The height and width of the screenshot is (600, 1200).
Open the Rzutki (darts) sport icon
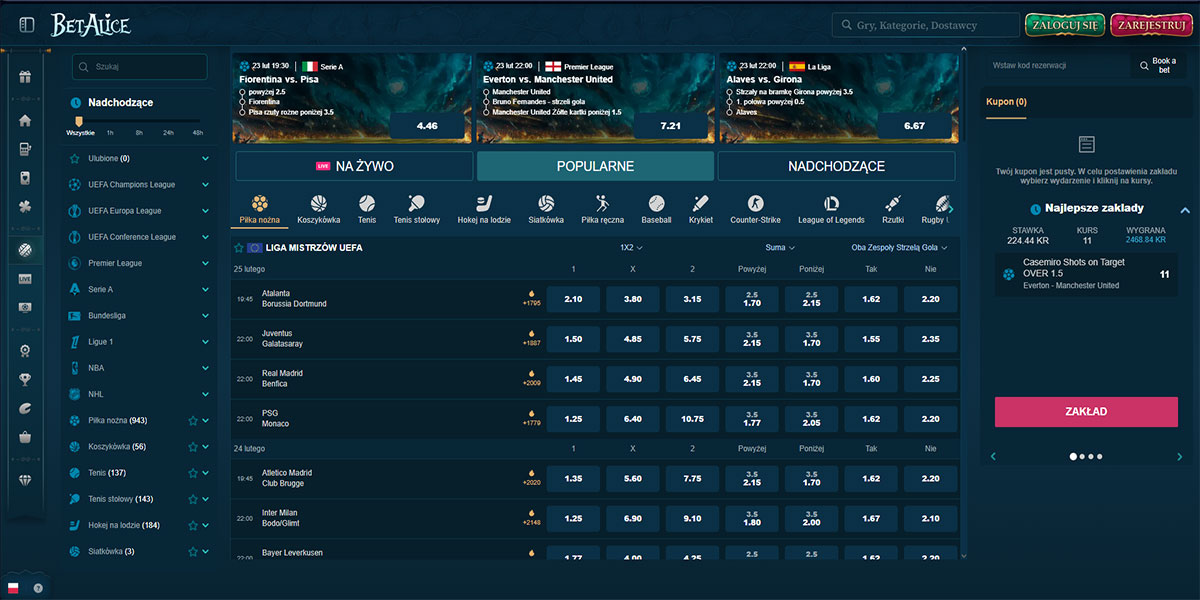click(x=891, y=203)
